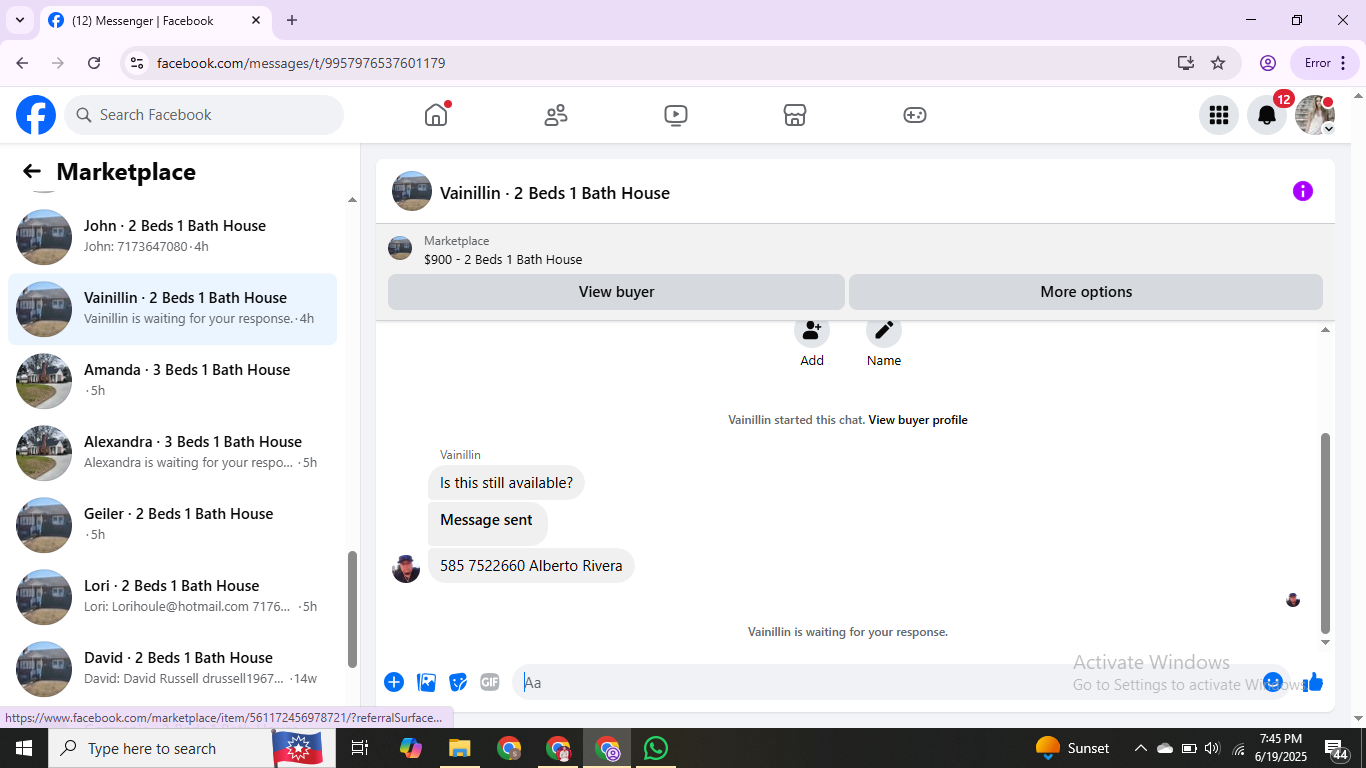Open WhatsApp from the taskbar
The image size is (1366, 768).
coord(656,748)
